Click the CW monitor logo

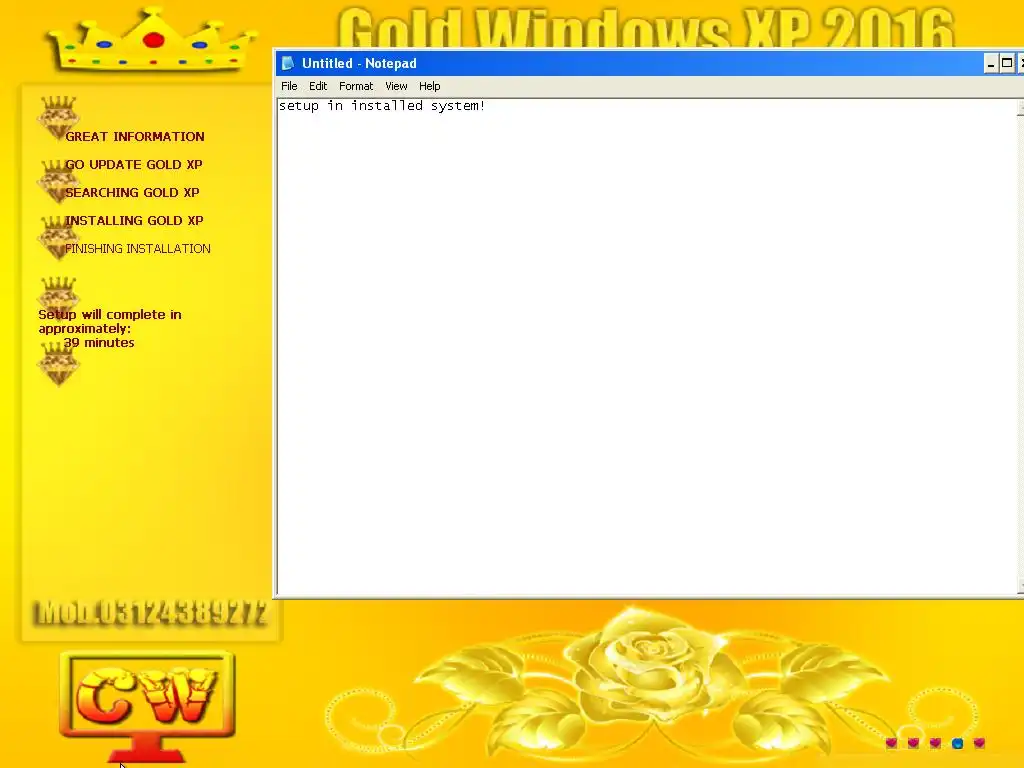[x=148, y=707]
